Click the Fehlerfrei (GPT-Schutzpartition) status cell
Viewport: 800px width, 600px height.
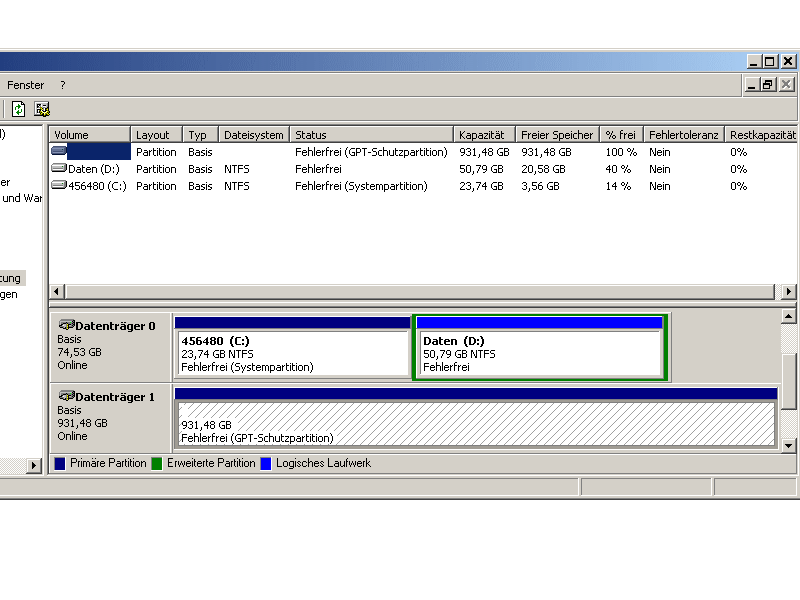(x=371, y=152)
